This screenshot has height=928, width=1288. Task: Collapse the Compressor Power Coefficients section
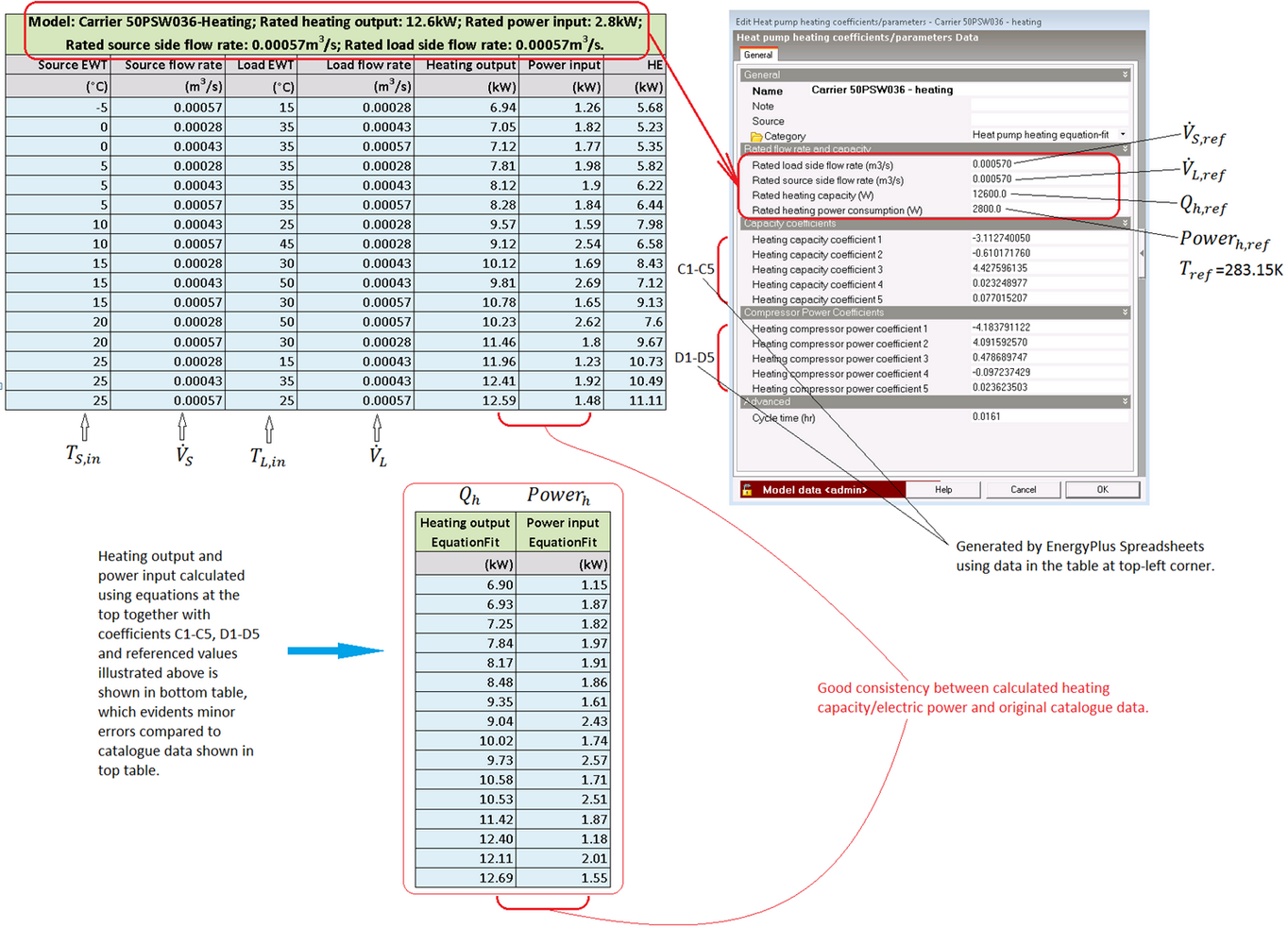tap(1125, 312)
